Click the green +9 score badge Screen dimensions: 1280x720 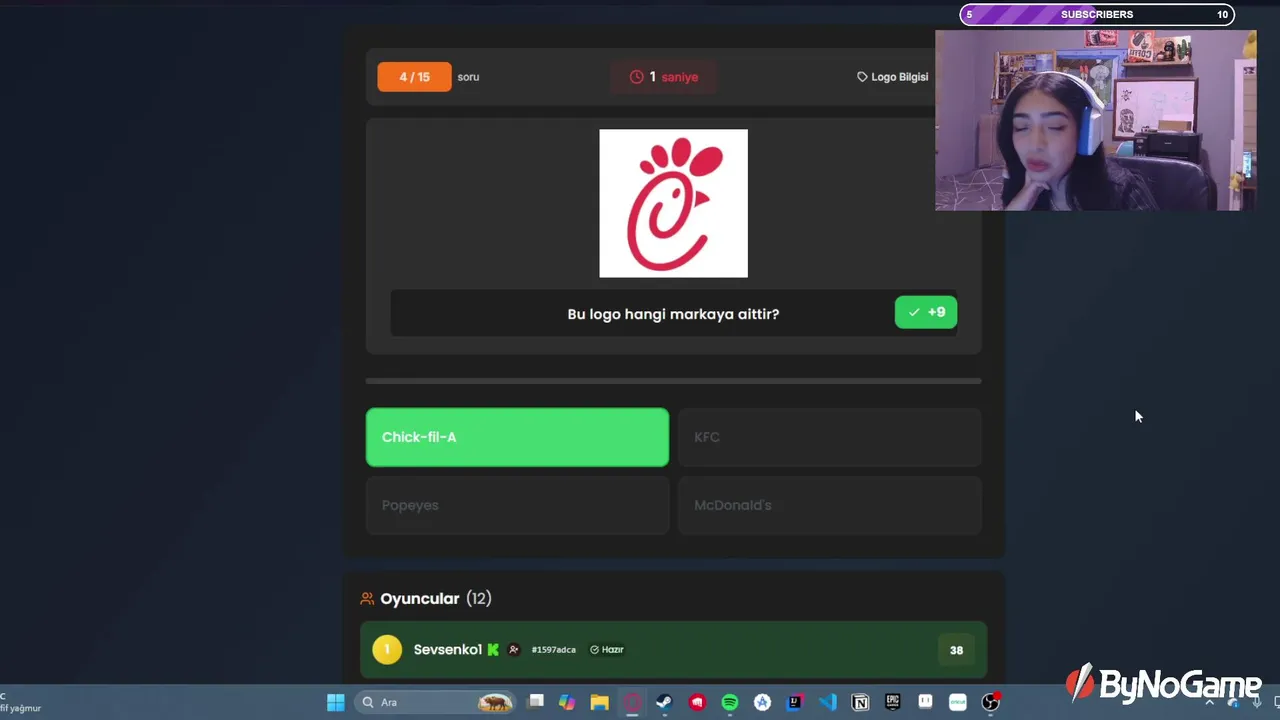tap(926, 312)
